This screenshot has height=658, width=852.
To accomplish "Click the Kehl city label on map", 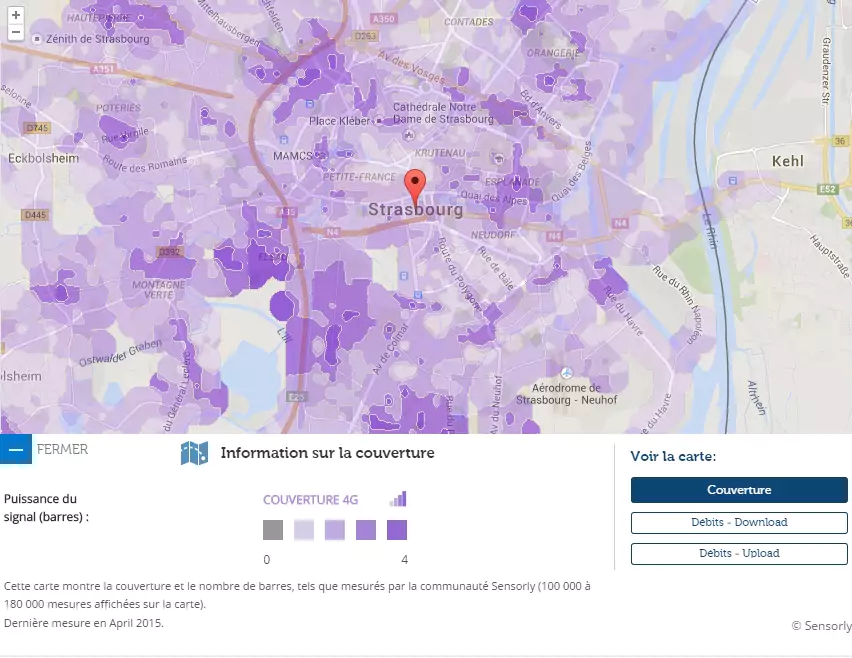I will coord(788,161).
